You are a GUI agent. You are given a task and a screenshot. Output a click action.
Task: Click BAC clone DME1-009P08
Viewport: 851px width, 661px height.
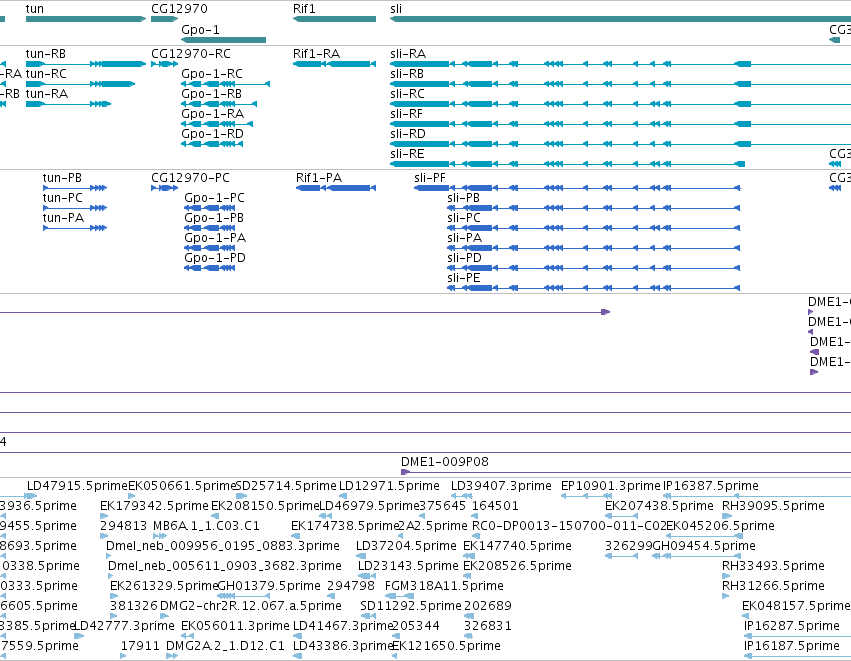coord(626,472)
